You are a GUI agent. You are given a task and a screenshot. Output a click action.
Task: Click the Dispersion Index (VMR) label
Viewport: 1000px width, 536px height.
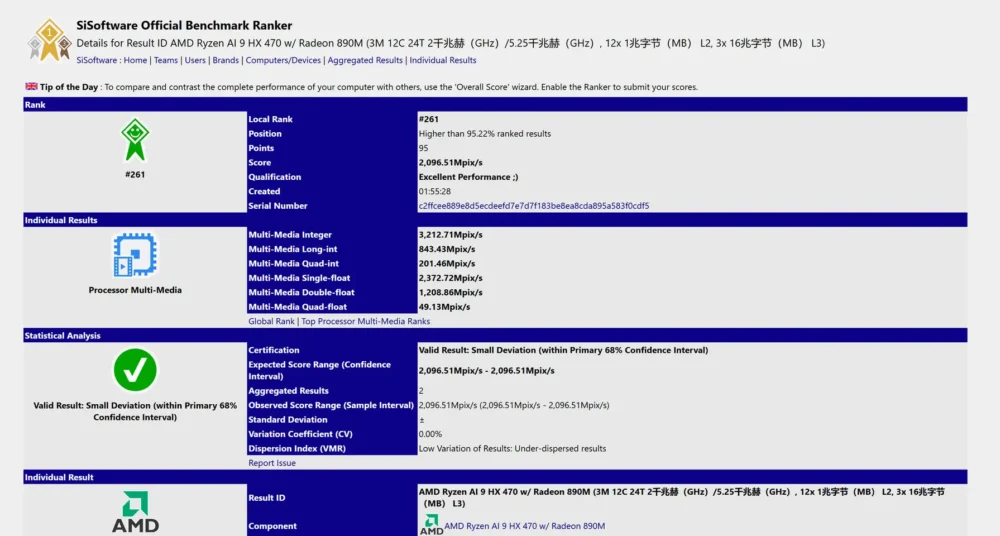[297, 449]
